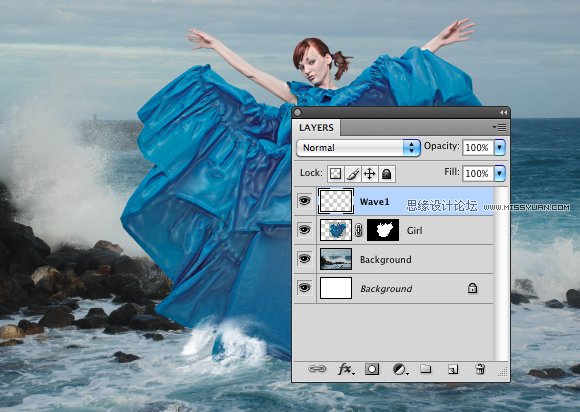Hide the Girl layer
This screenshot has width=580, height=412.
304,230
